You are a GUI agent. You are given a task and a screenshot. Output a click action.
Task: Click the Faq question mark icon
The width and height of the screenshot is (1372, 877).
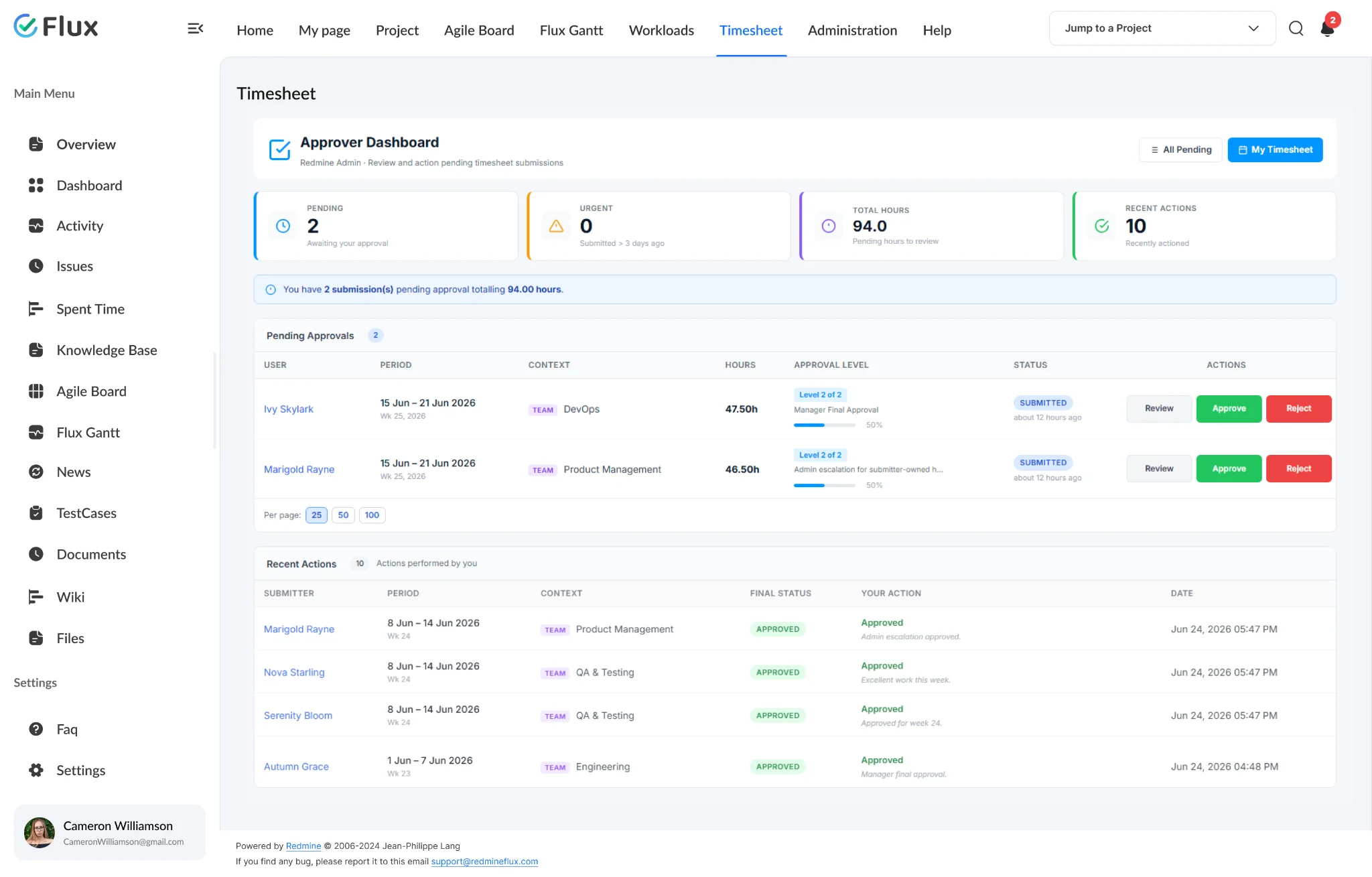coord(36,729)
